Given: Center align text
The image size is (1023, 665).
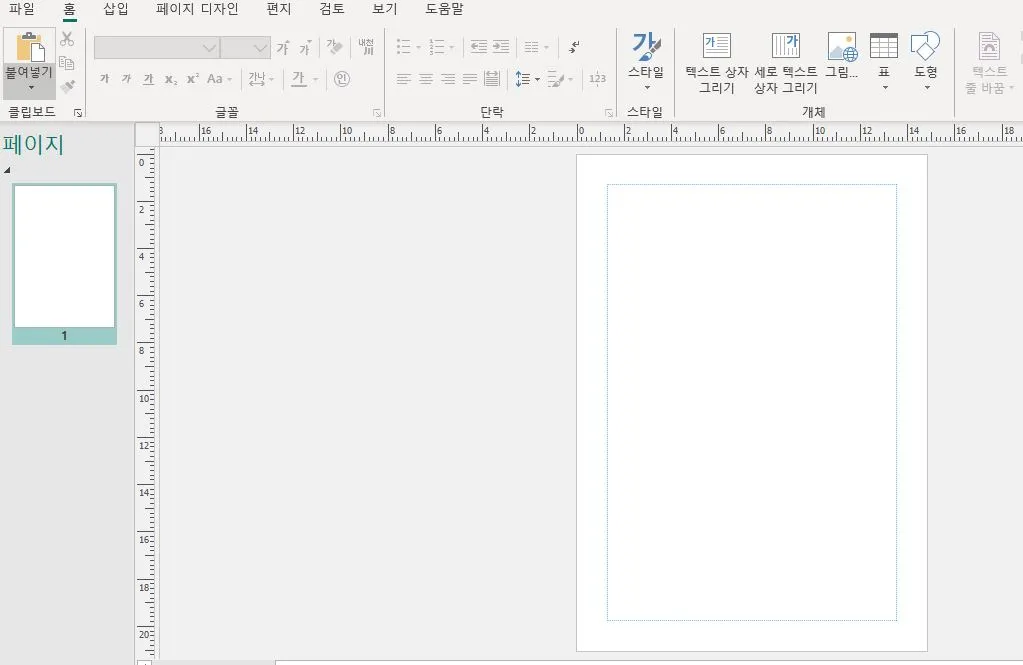Looking at the screenshot, I should click(x=426, y=79).
